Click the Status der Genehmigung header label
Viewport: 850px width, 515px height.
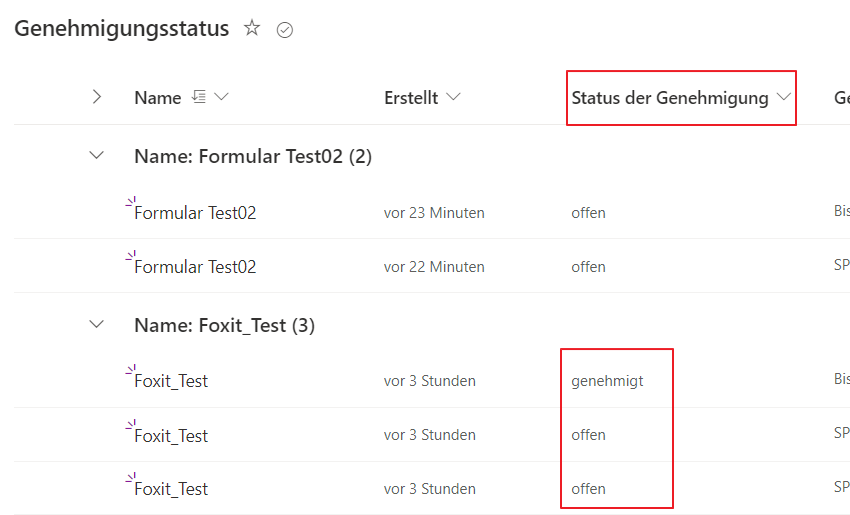[669, 97]
